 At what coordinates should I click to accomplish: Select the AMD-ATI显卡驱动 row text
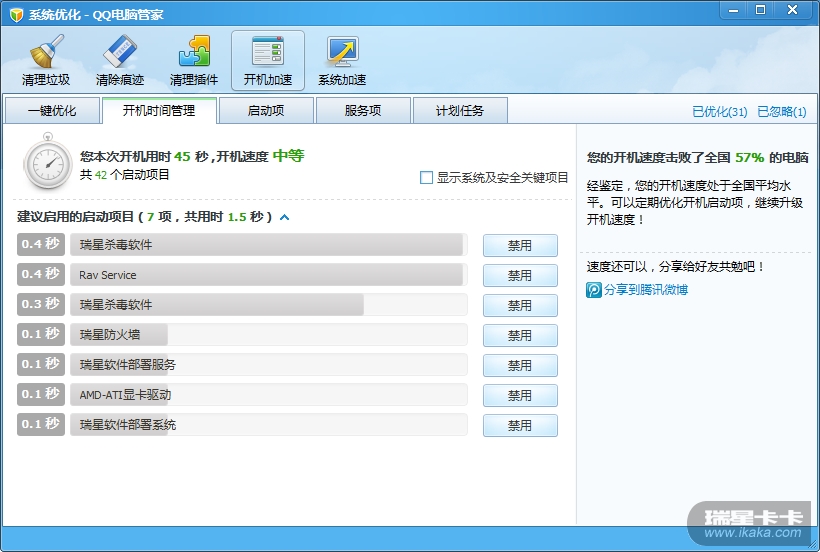pos(125,395)
